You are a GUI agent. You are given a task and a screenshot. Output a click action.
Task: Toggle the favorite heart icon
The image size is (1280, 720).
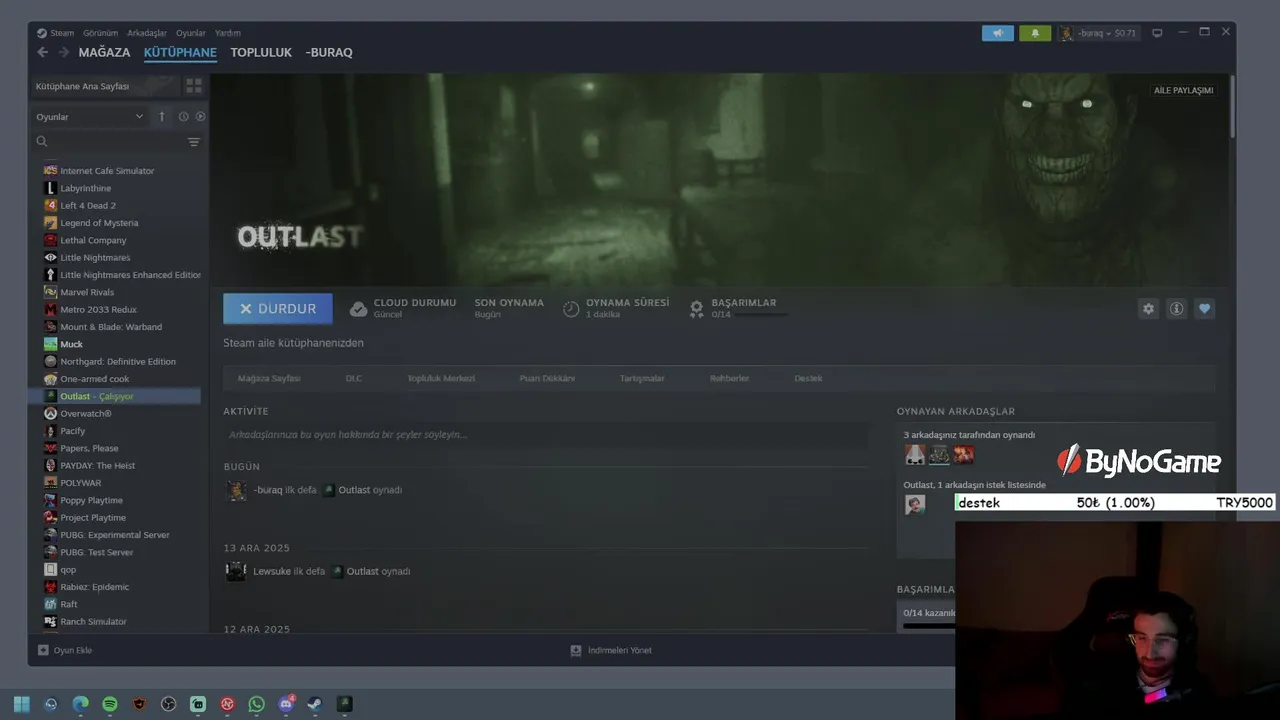[x=1204, y=309]
